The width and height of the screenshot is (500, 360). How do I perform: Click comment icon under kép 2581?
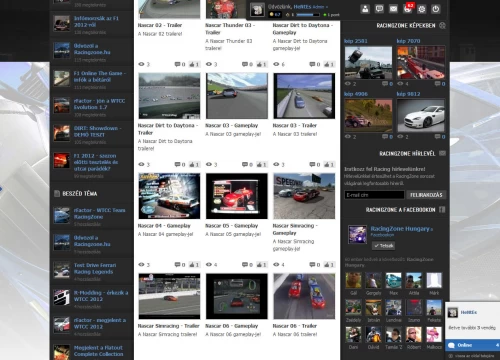(x=385, y=83)
